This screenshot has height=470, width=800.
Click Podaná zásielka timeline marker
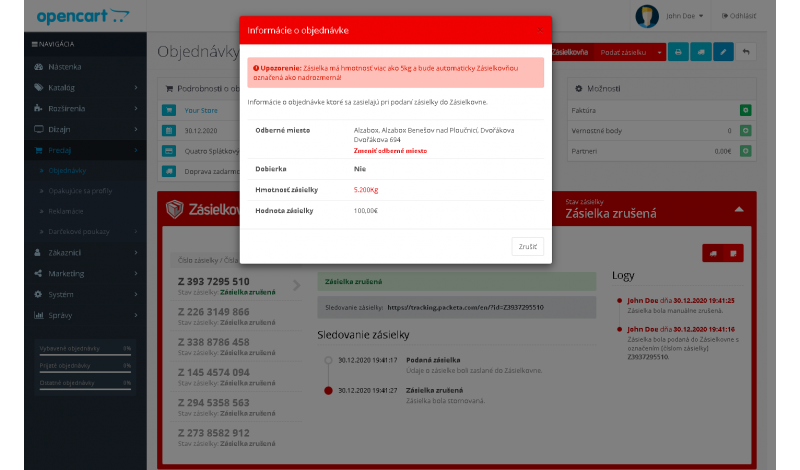[328, 360]
